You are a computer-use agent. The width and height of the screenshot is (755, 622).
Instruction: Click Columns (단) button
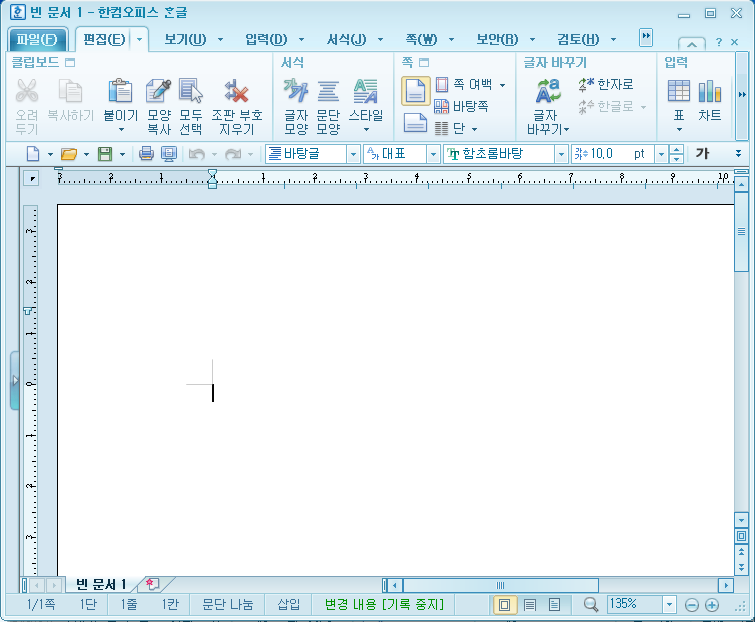coord(456,128)
